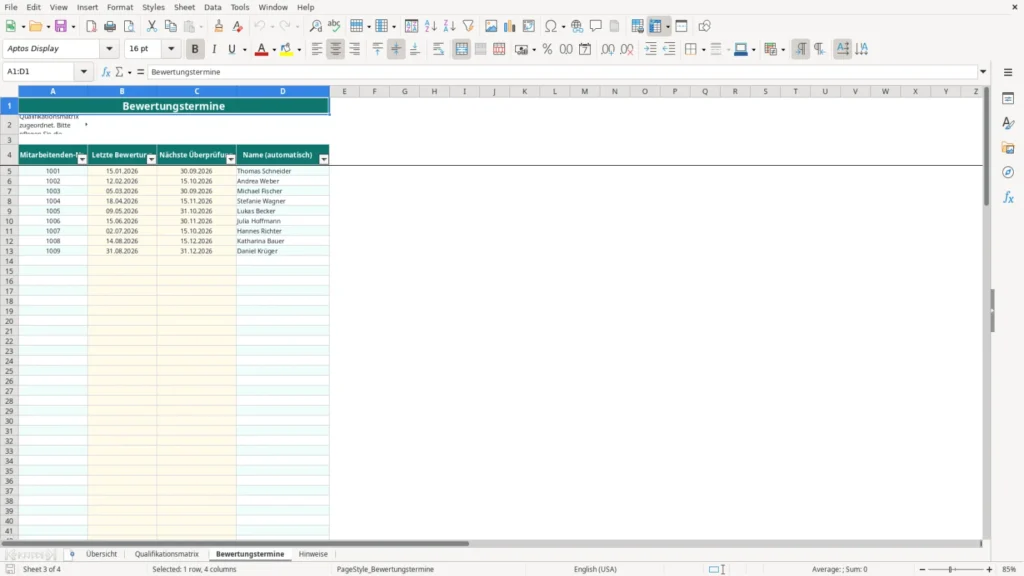Sort ascending
Image resolution: width=1024 pixels, height=576 pixels.
click(x=430, y=26)
